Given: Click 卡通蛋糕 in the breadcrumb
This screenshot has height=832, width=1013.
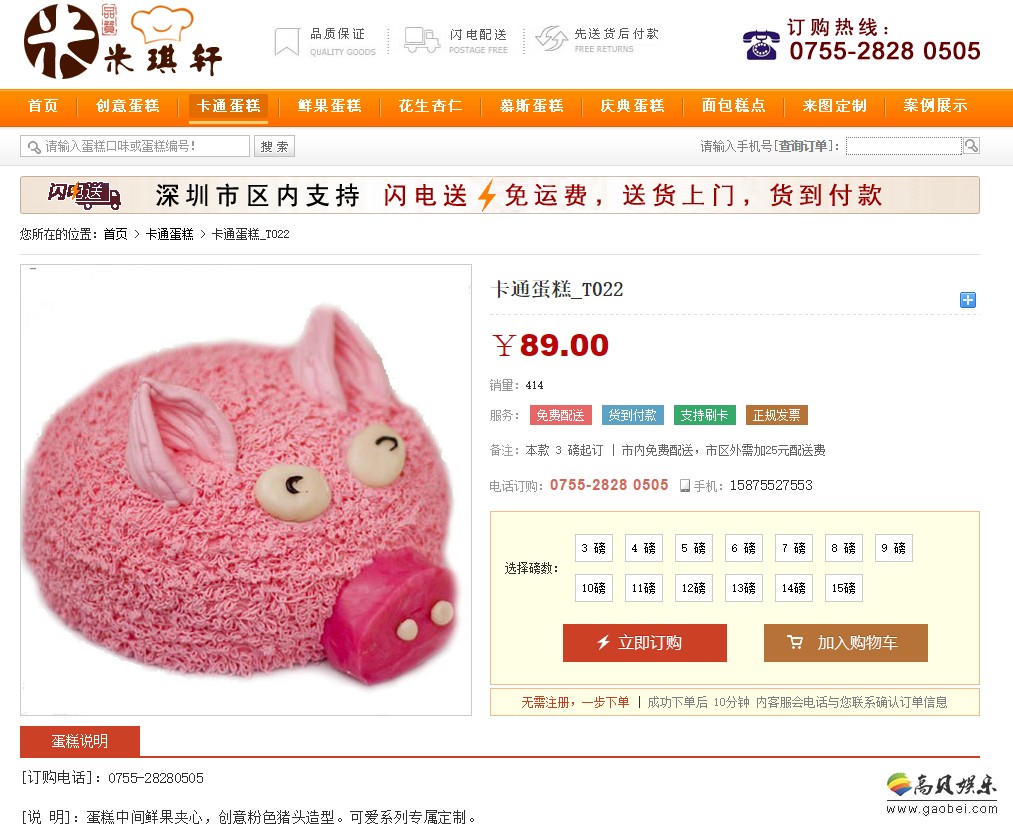Looking at the screenshot, I should pyautogui.click(x=169, y=234).
